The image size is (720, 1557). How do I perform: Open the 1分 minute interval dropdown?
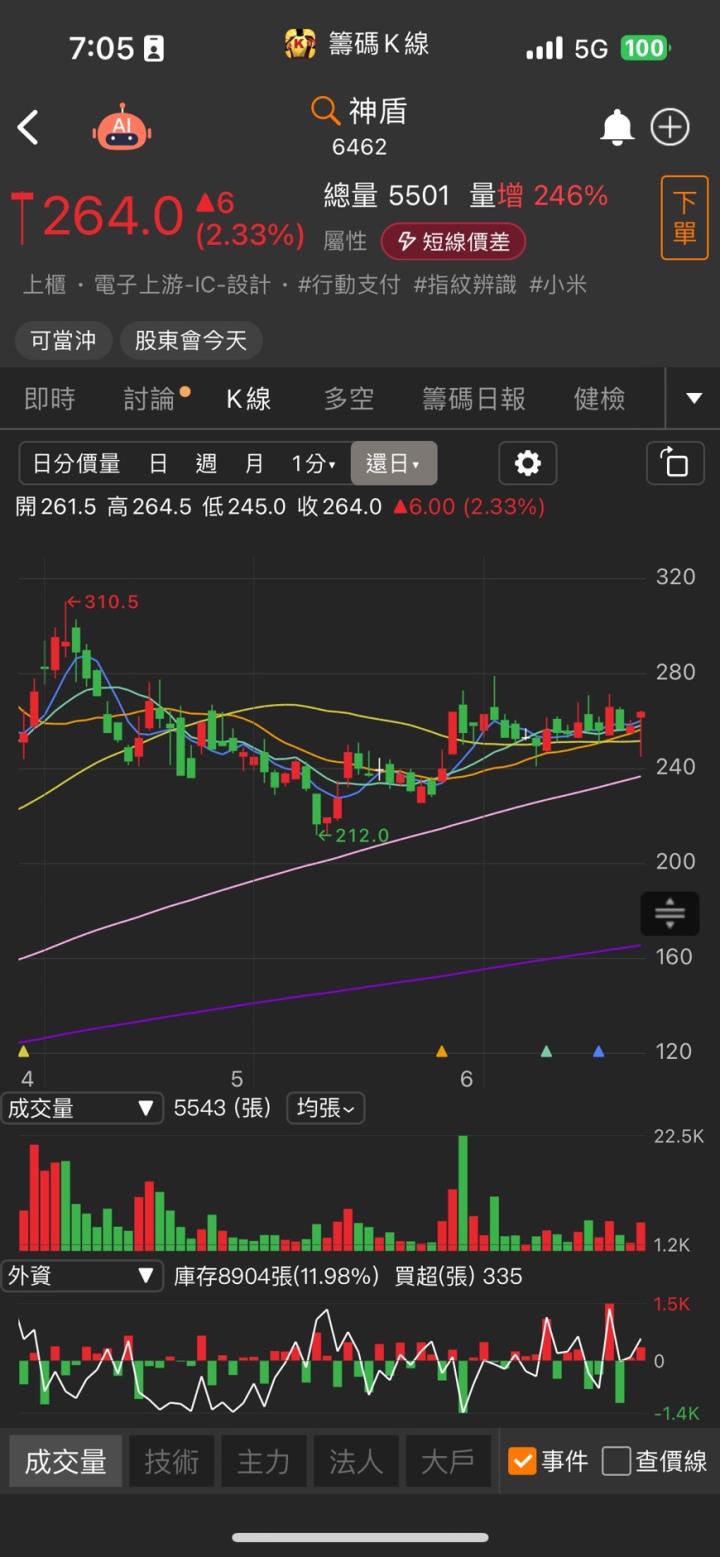313,463
